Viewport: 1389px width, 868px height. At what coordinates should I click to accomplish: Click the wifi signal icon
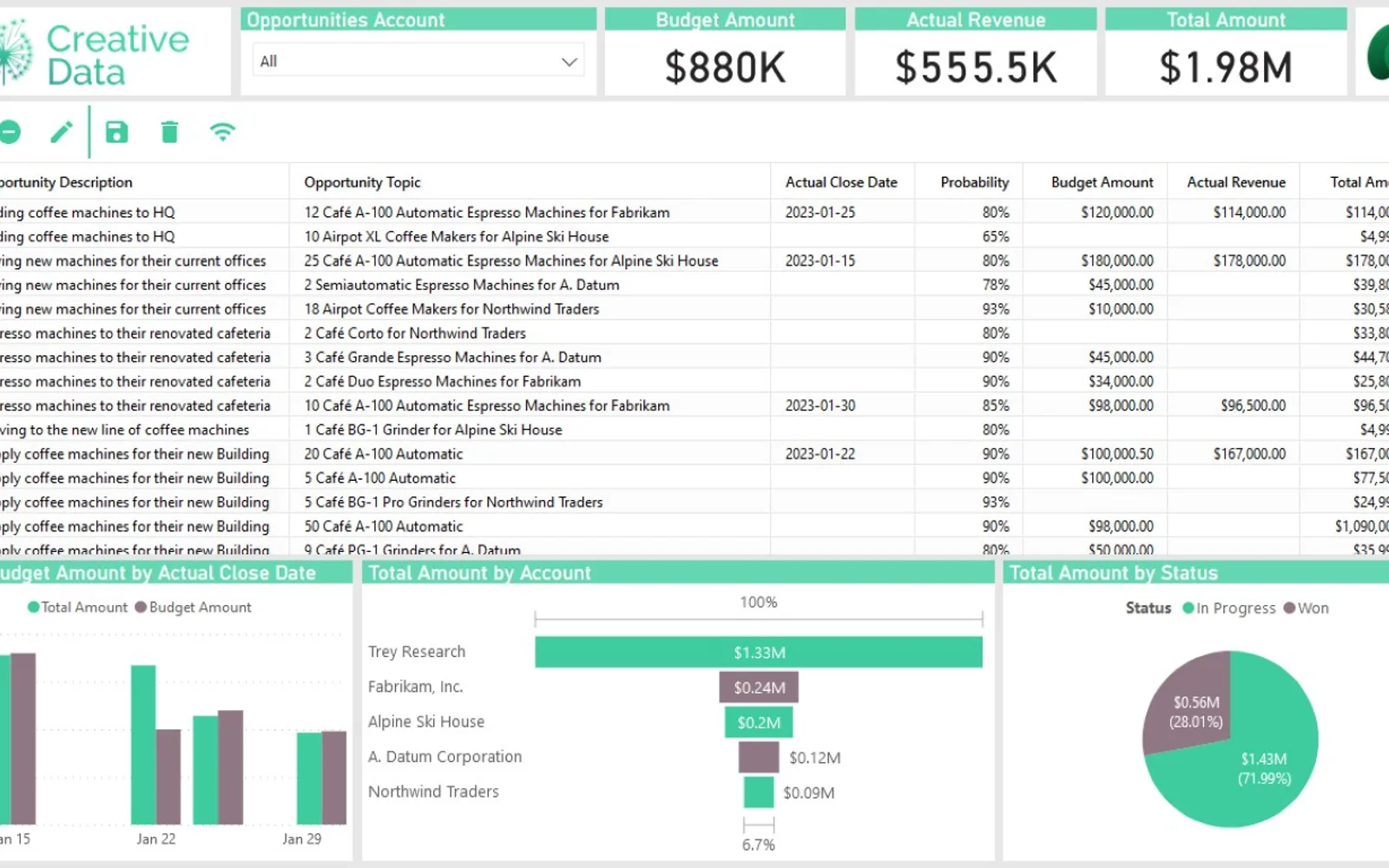[x=223, y=132]
